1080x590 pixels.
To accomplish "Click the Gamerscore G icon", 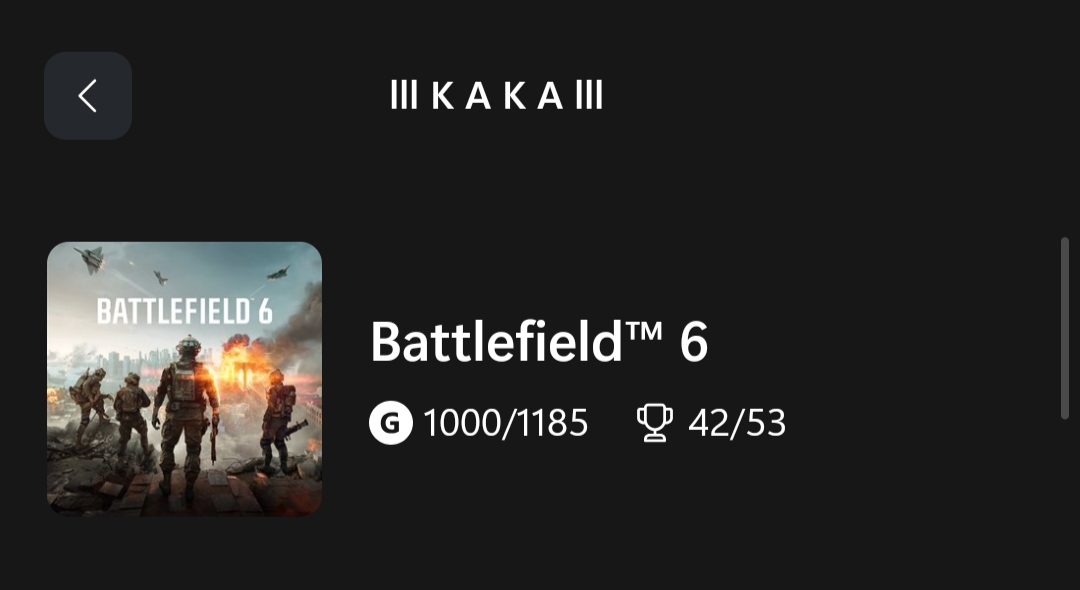I will (x=390, y=423).
